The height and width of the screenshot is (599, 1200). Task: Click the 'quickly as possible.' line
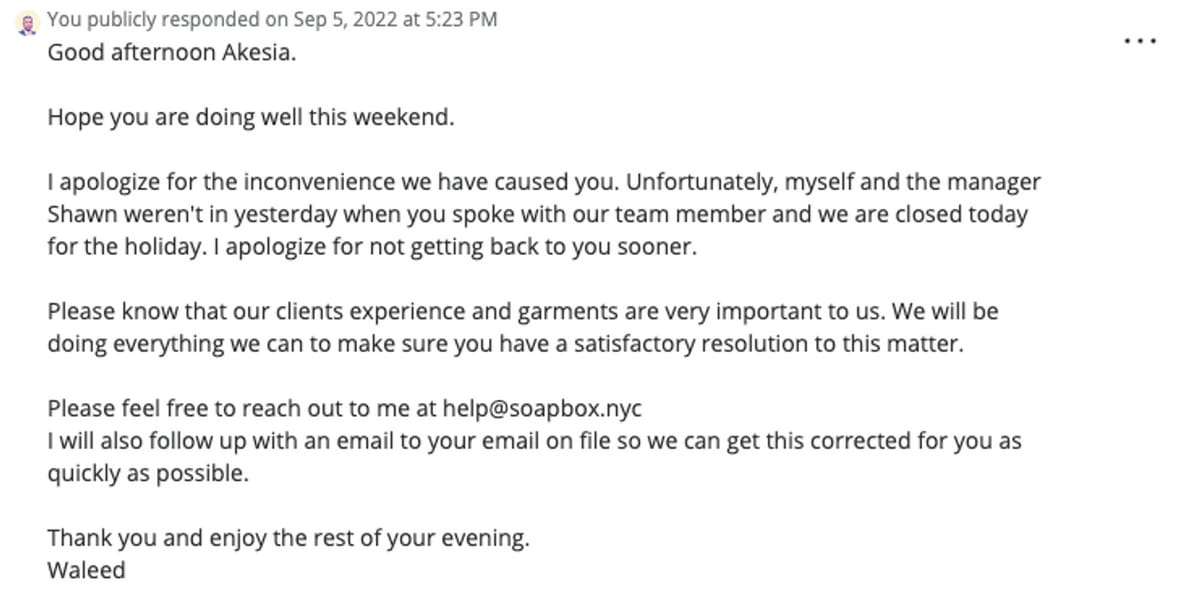click(x=148, y=473)
